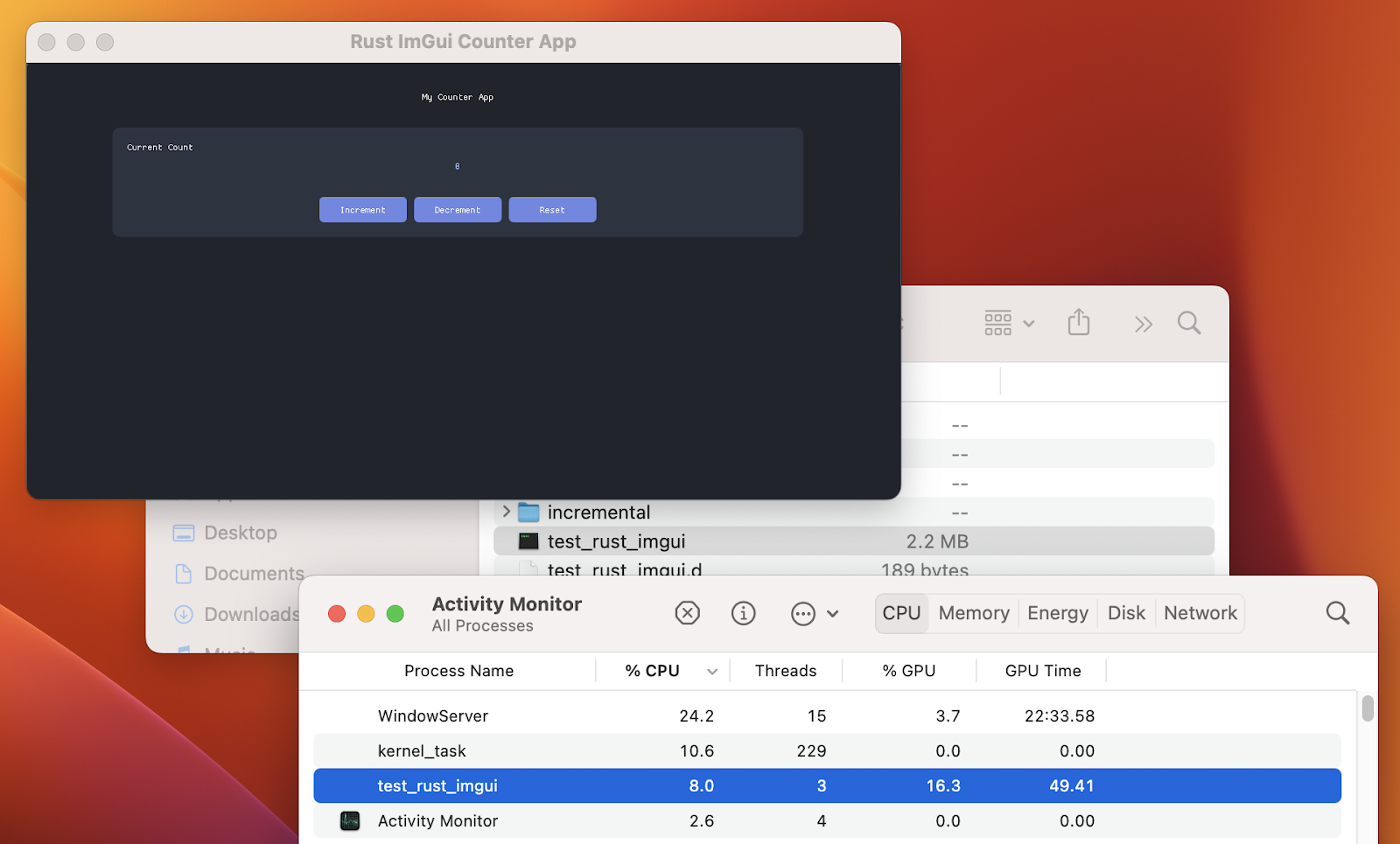Screen dimensions: 1400x844
Task: Select Desktop in the Finder sidebar
Action: click(x=241, y=532)
